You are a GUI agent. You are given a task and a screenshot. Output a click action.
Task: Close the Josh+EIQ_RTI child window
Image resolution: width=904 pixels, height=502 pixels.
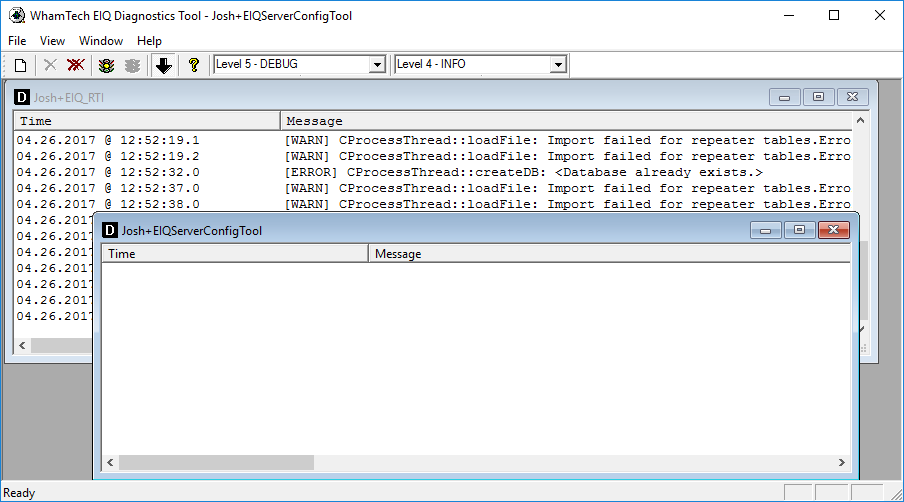[852, 97]
